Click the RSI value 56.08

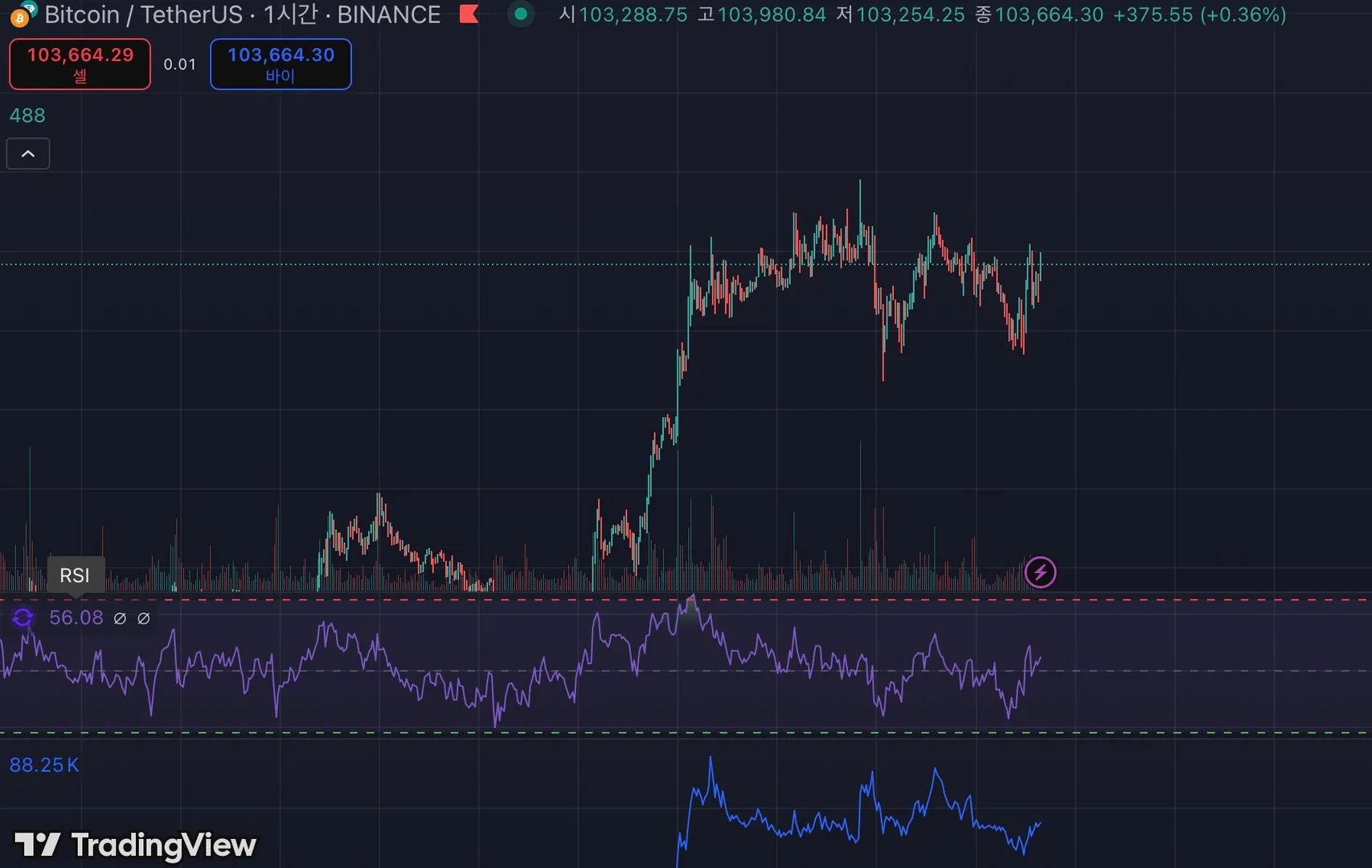tap(76, 617)
